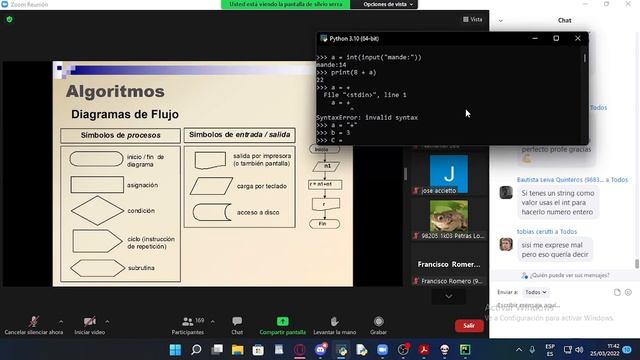Open the Participantes panel icon

187,322
